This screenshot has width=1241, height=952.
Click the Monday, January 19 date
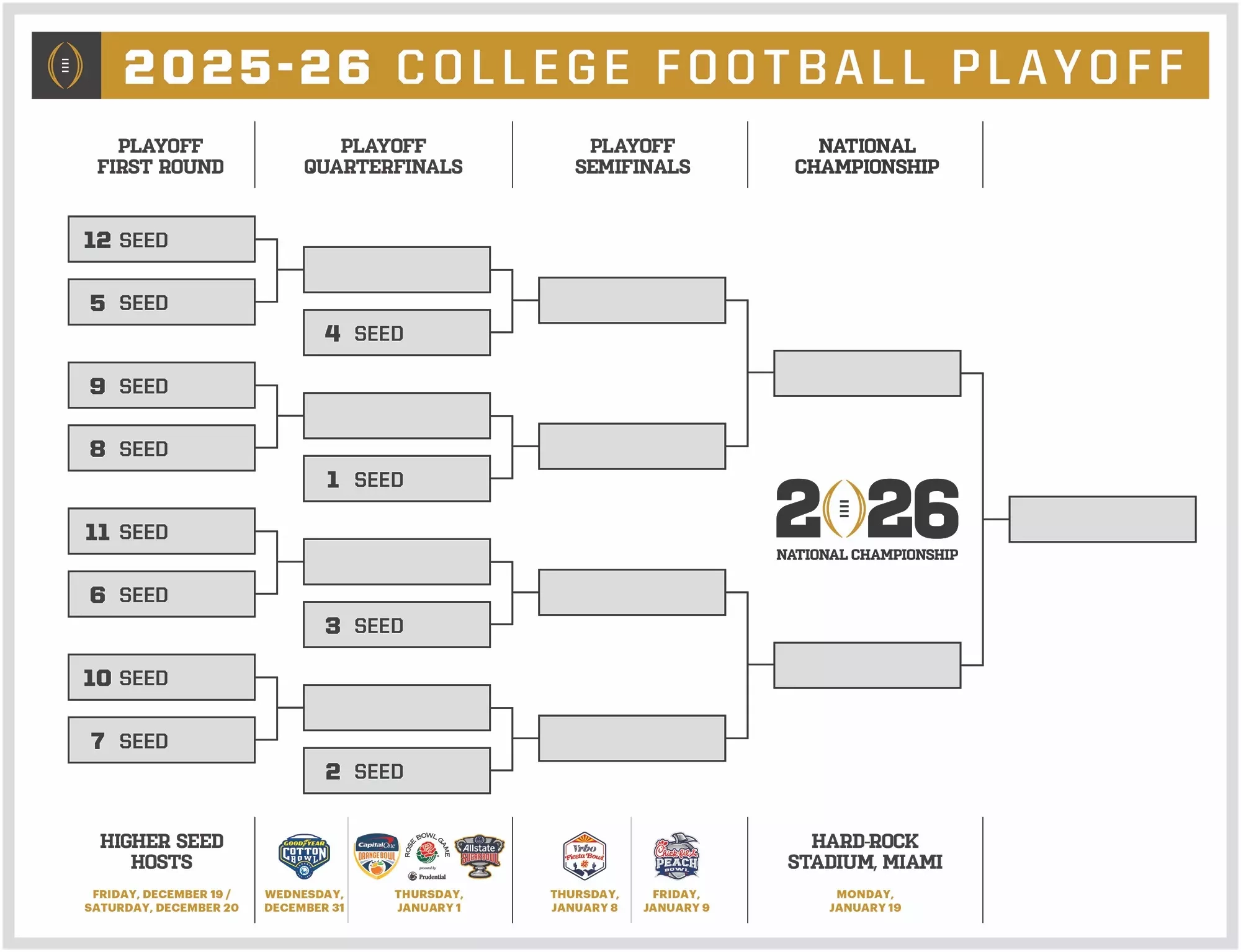[865, 901]
